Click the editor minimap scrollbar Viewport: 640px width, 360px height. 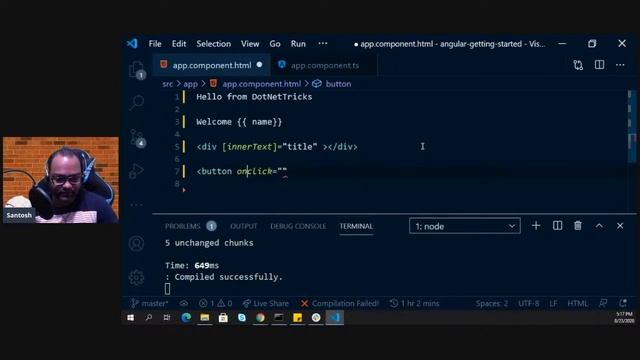coord(632,127)
